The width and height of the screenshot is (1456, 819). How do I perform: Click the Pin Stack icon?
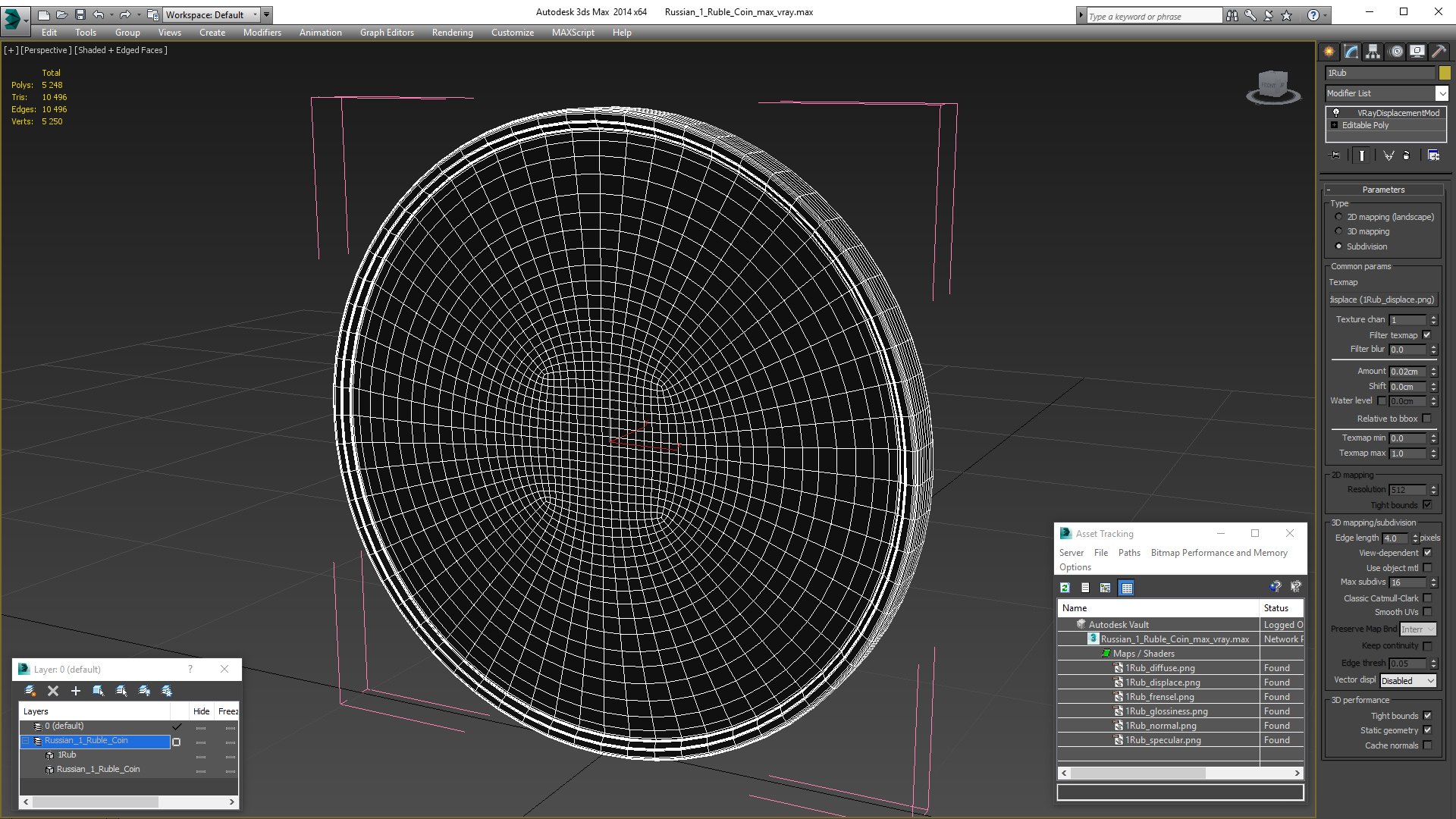1335,155
